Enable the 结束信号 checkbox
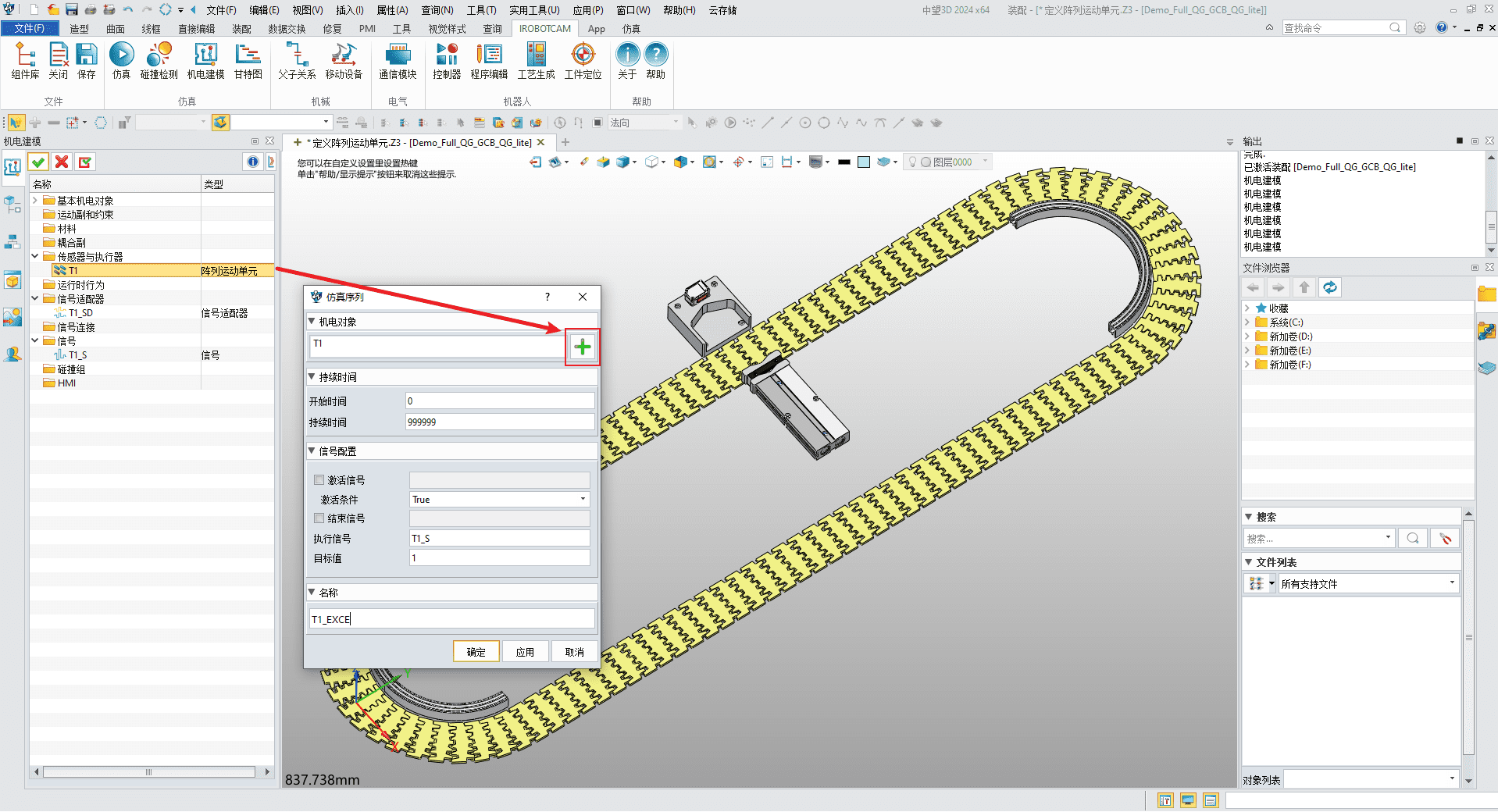1498x812 pixels. [x=319, y=518]
